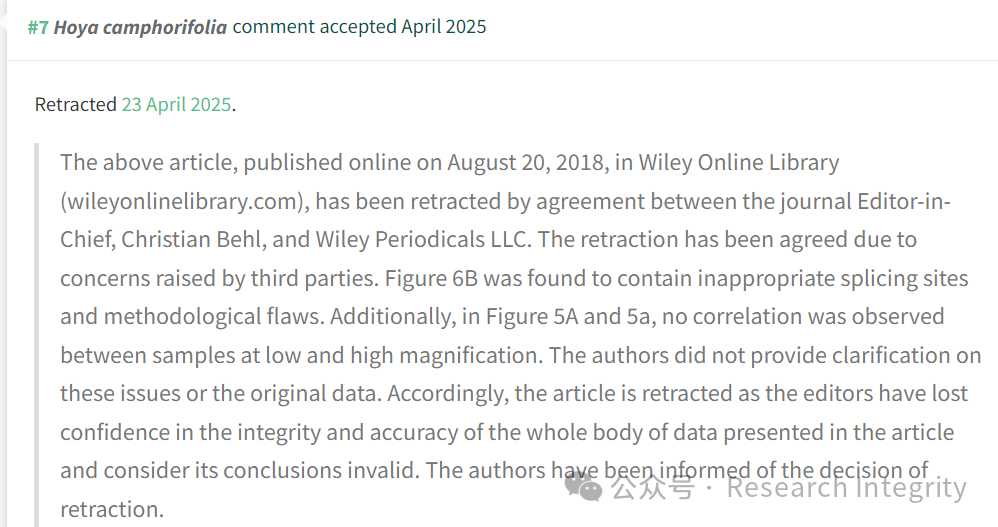The image size is (998, 527).
Task: Click the divider line below the comment header
Action: [502, 60]
